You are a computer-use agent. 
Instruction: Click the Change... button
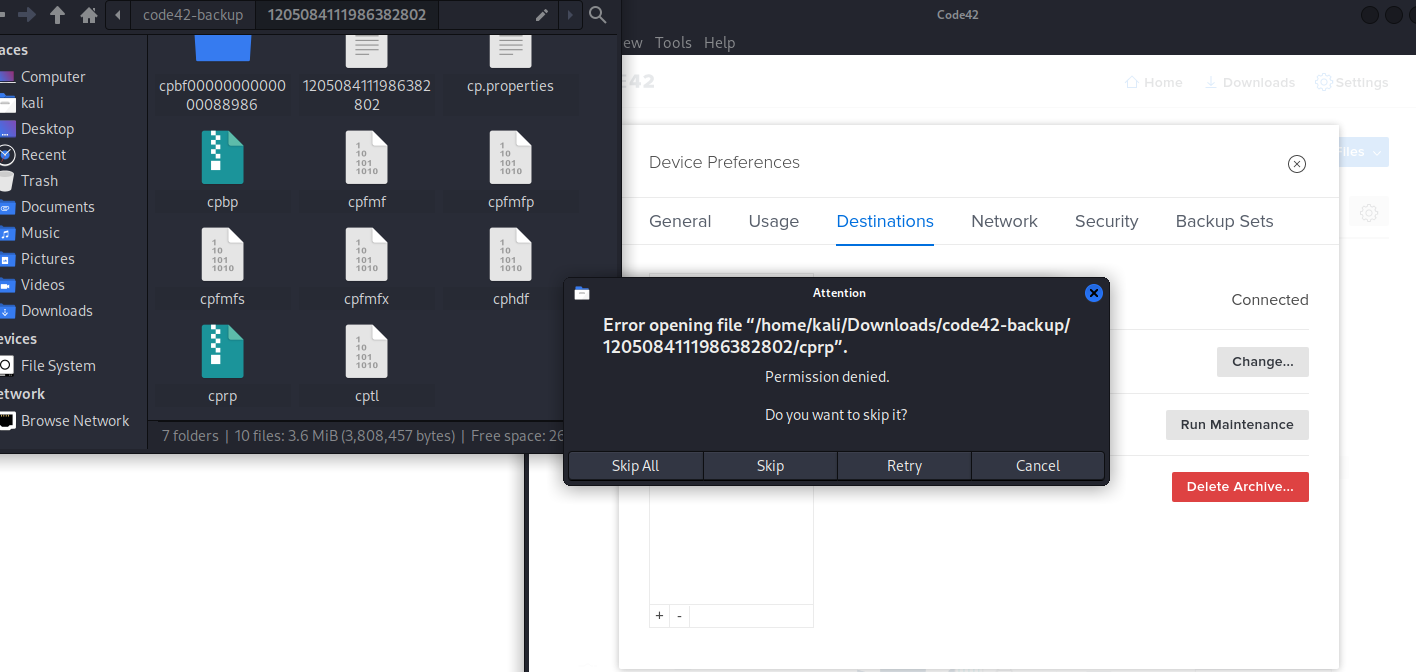pyautogui.click(x=1262, y=362)
